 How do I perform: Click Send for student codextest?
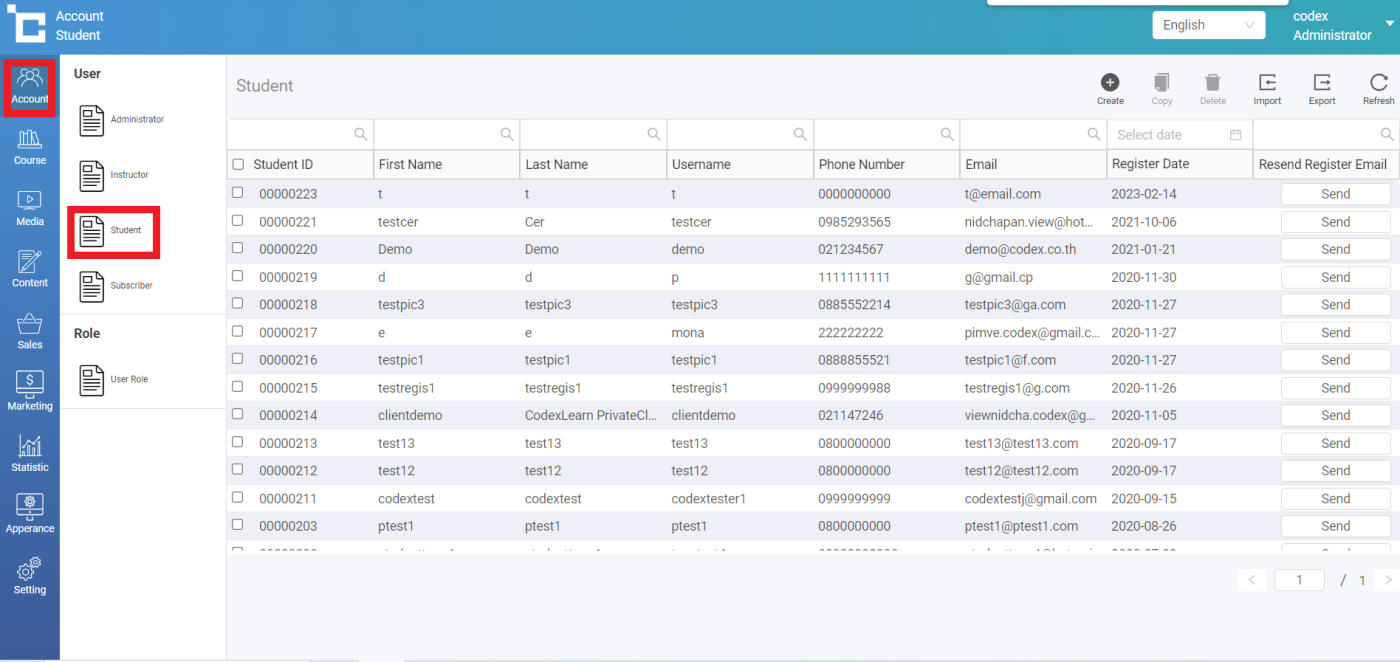pos(1335,498)
